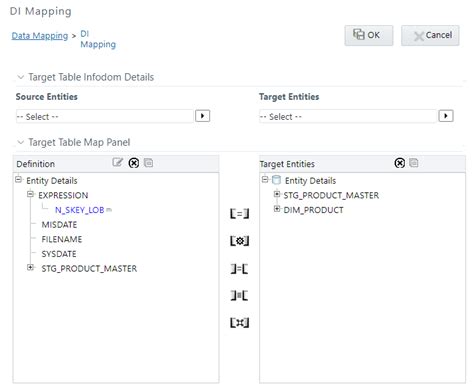
Task: Collapse the EXPRESSION tree node
Action: [x=31, y=194]
